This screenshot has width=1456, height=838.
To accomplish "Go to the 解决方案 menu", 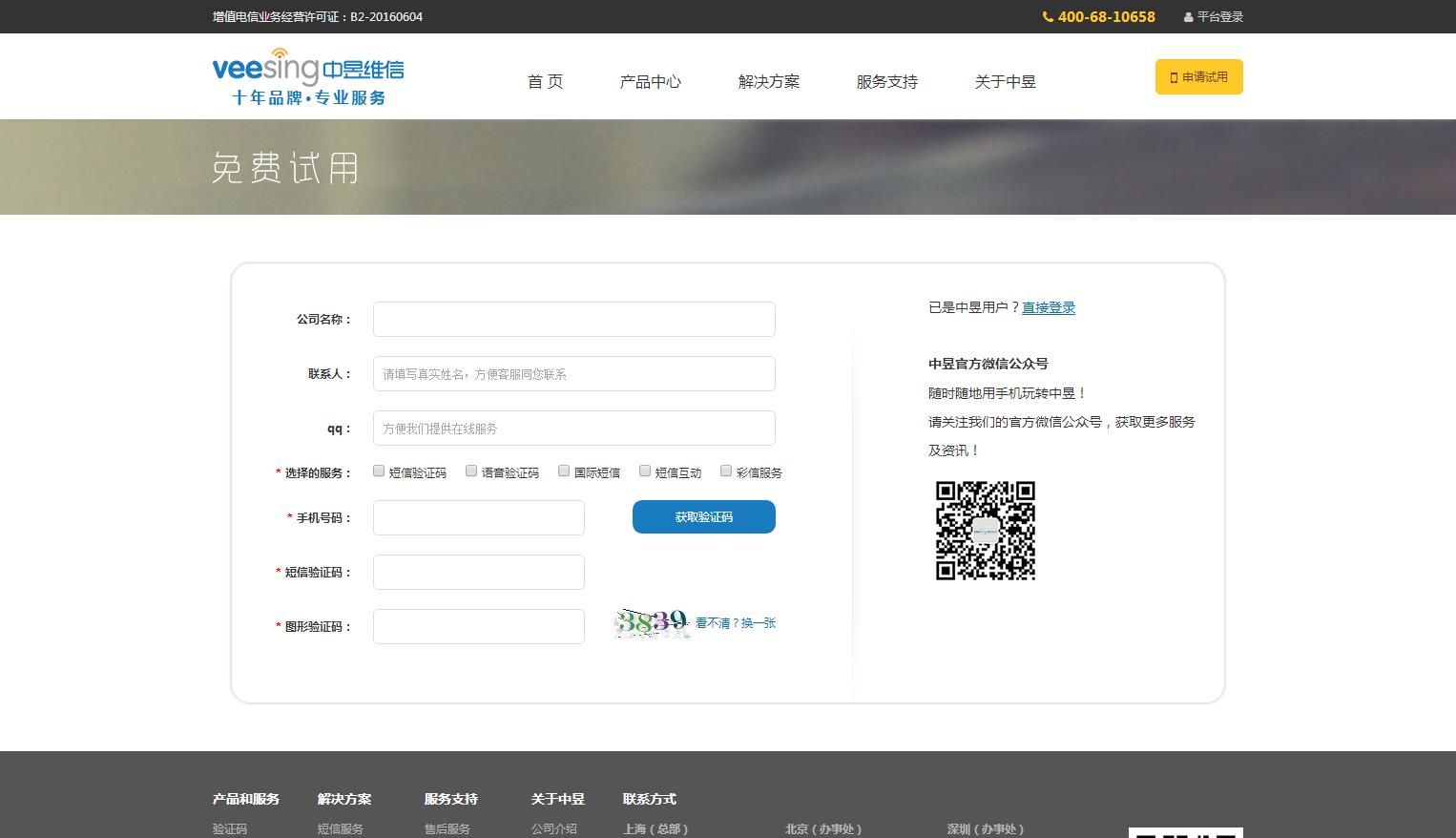I will pyautogui.click(x=768, y=82).
